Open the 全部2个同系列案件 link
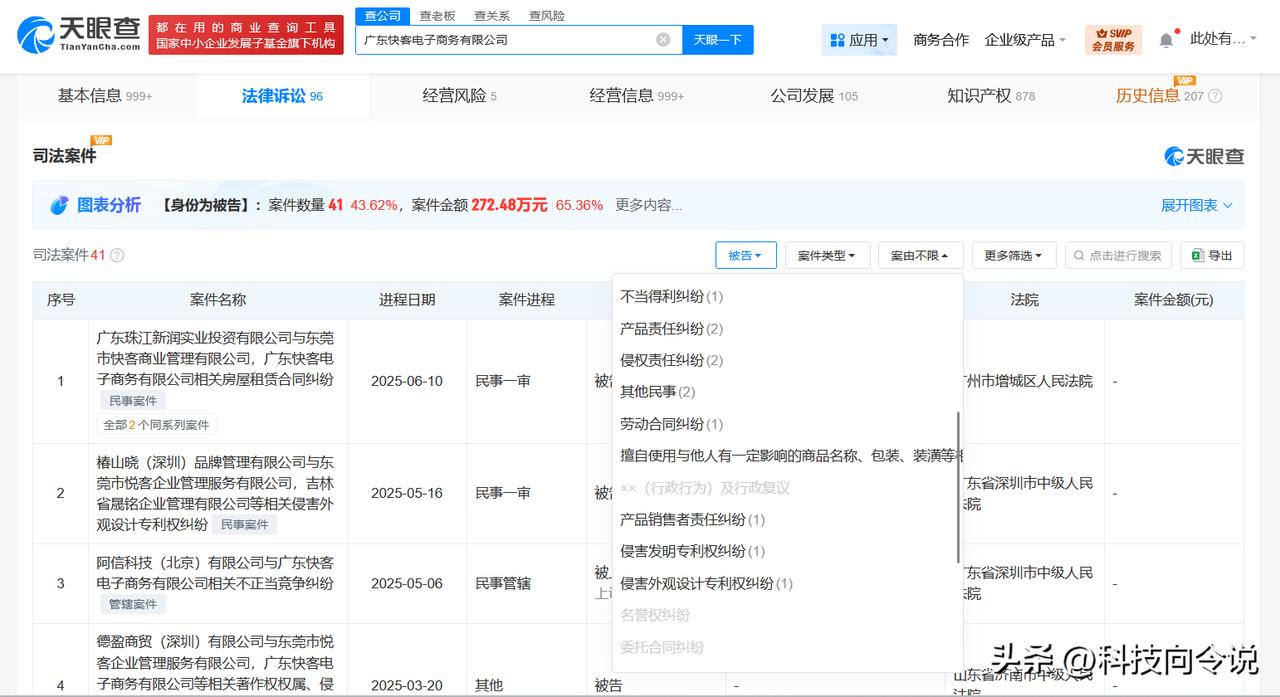Image resolution: width=1280 pixels, height=697 pixels. [157, 425]
